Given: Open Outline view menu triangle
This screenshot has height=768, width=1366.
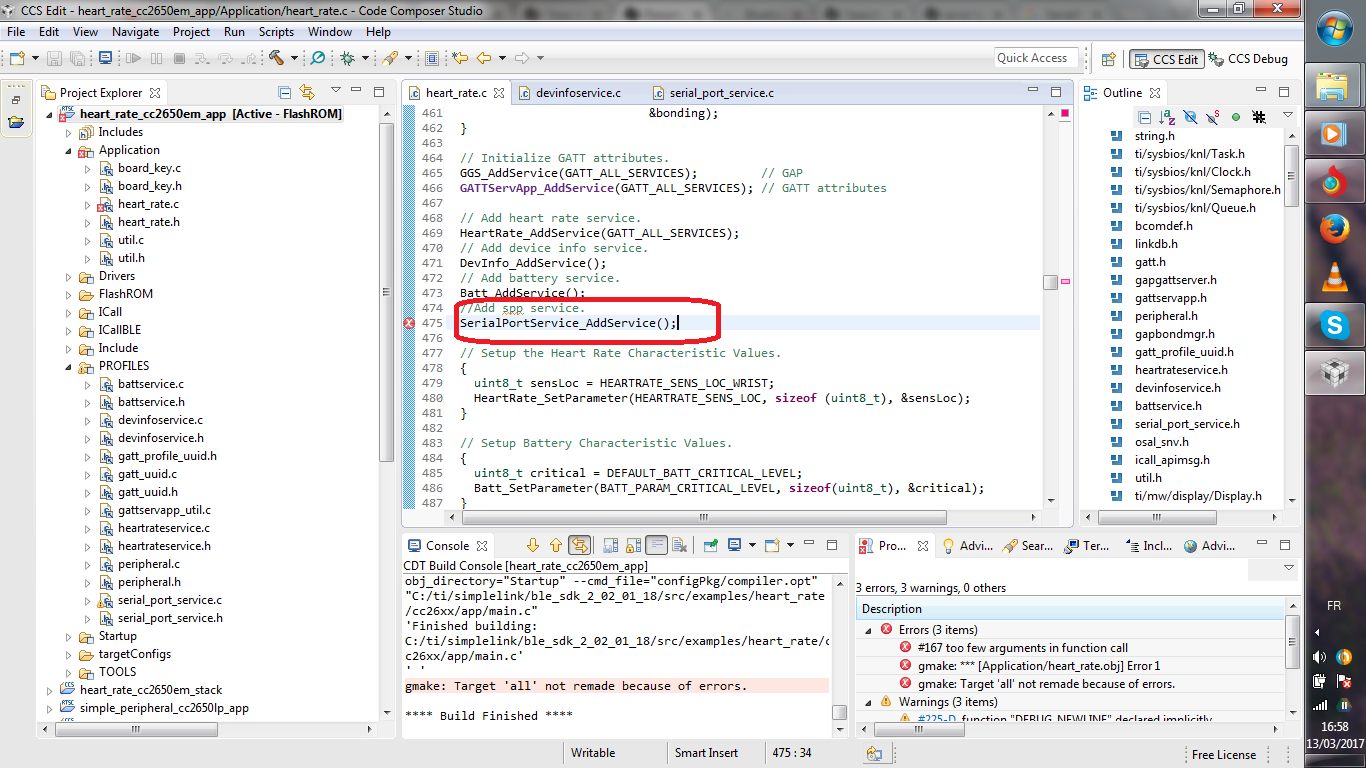Looking at the screenshot, I should 1288,115.
